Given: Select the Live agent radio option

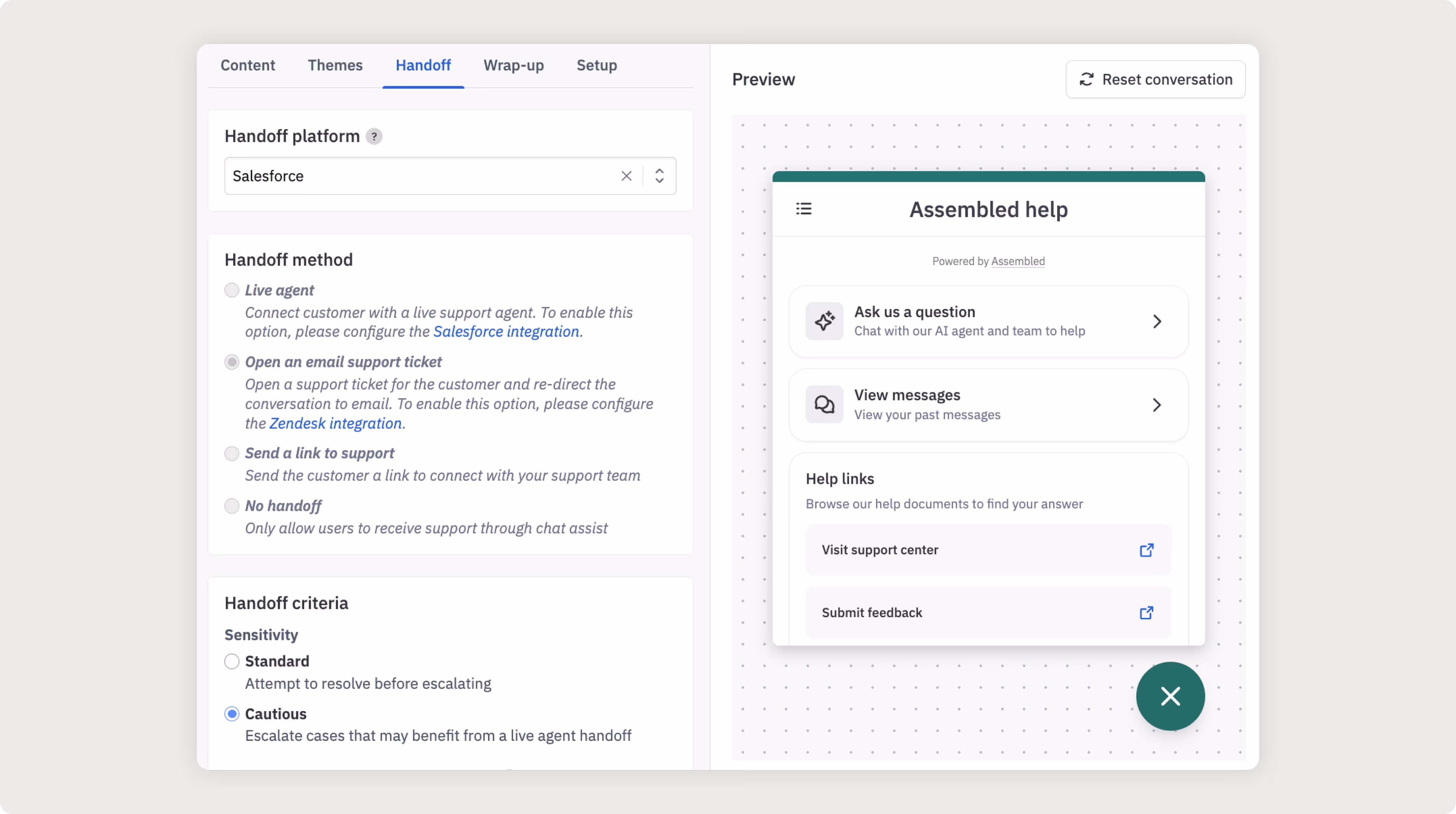Looking at the screenshot, I should click(232, 290).
